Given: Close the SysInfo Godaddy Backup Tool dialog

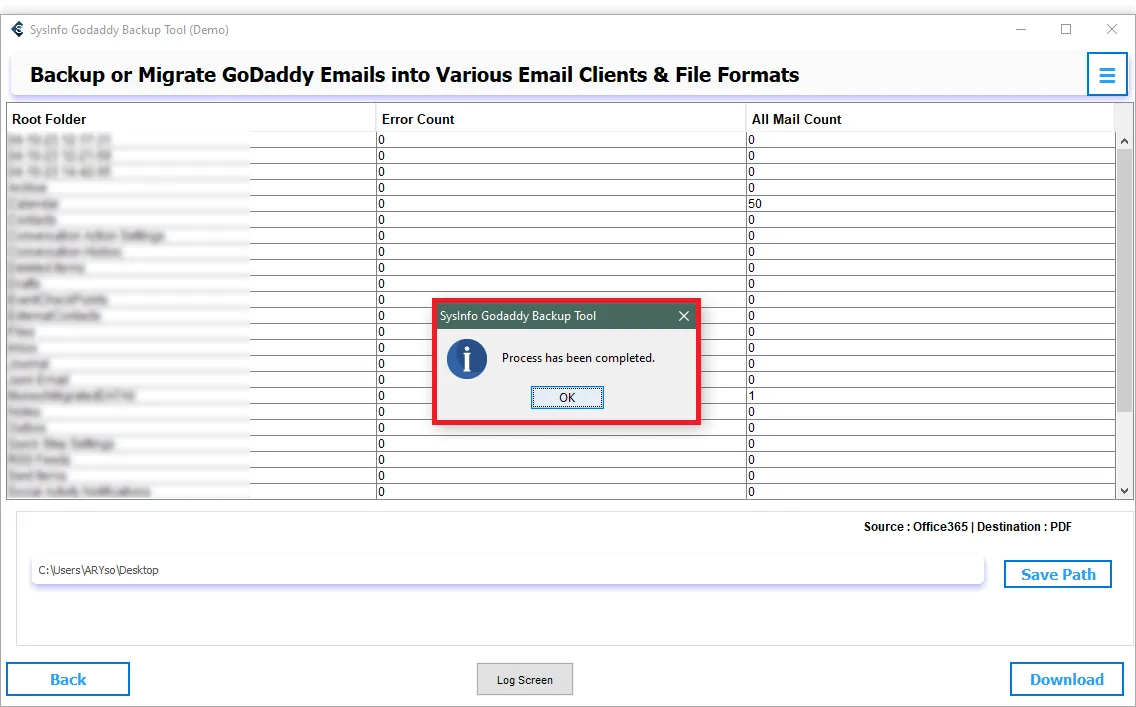Looking at the screenshot, I should pos(683,316).
